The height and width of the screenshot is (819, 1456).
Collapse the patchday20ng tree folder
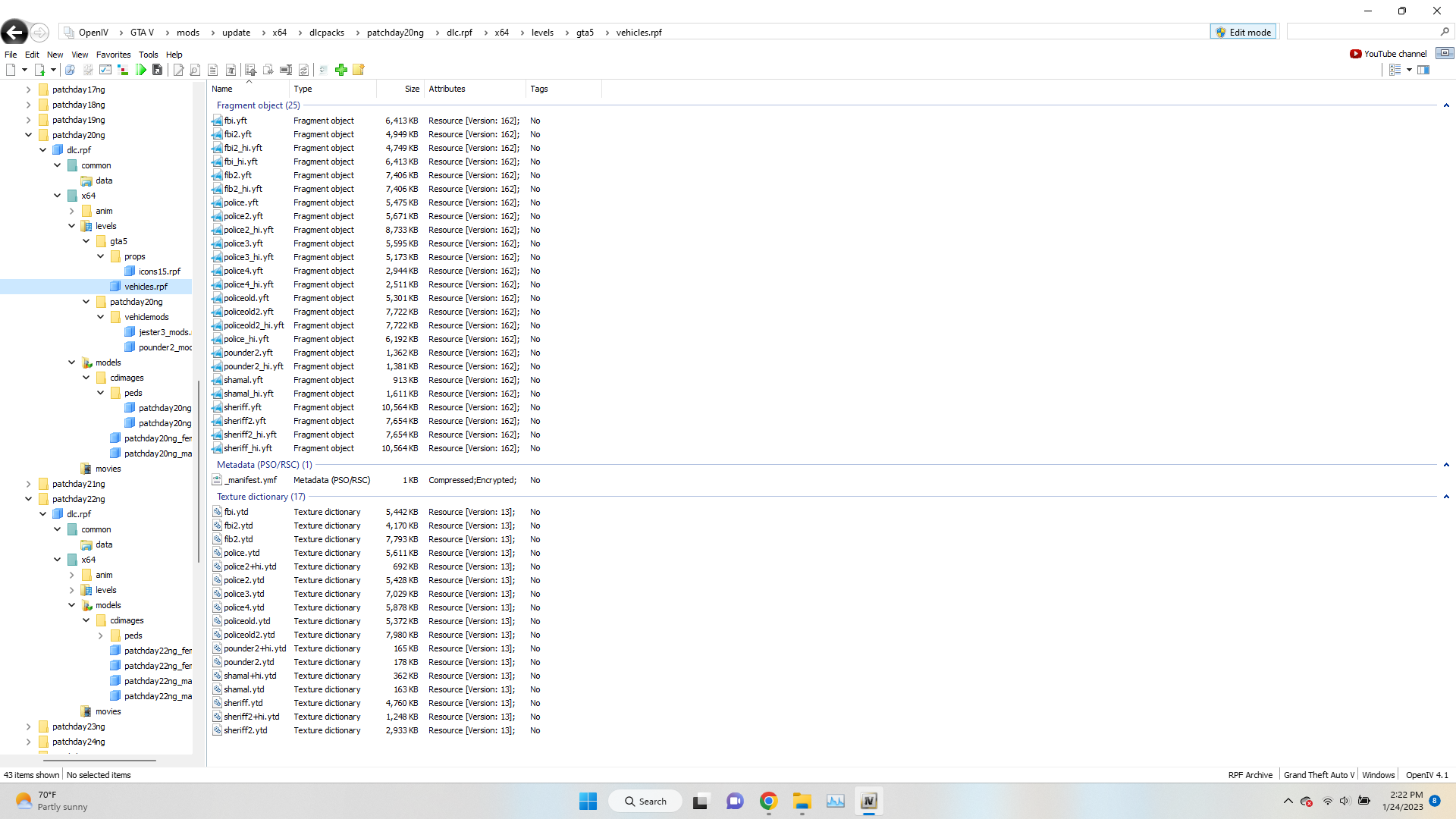click(29, 135)
